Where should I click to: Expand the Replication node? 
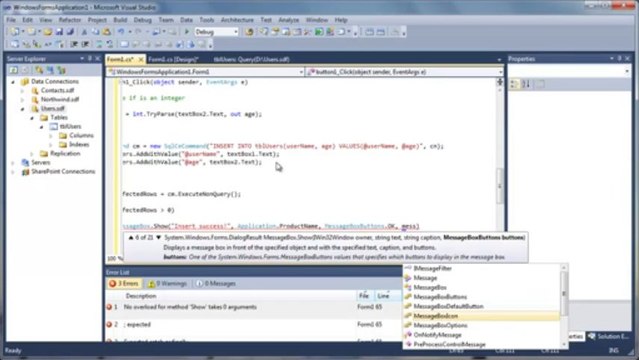[32, 154]
